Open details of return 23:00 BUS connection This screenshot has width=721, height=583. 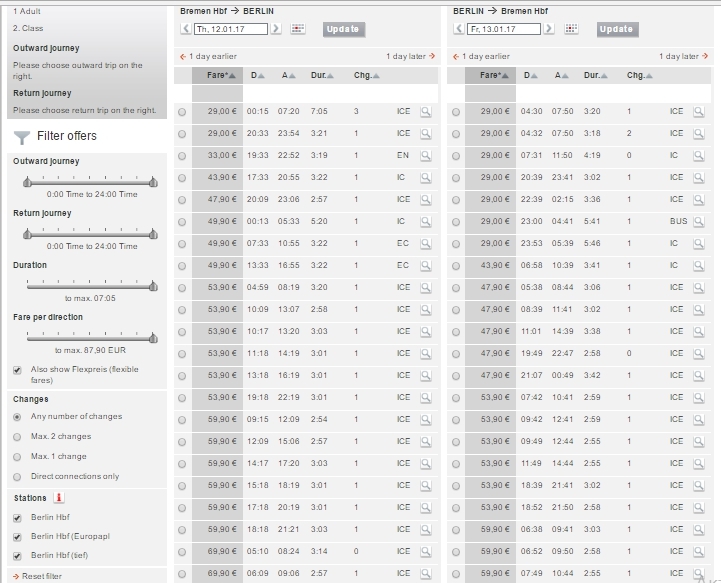tap(699, 221)
